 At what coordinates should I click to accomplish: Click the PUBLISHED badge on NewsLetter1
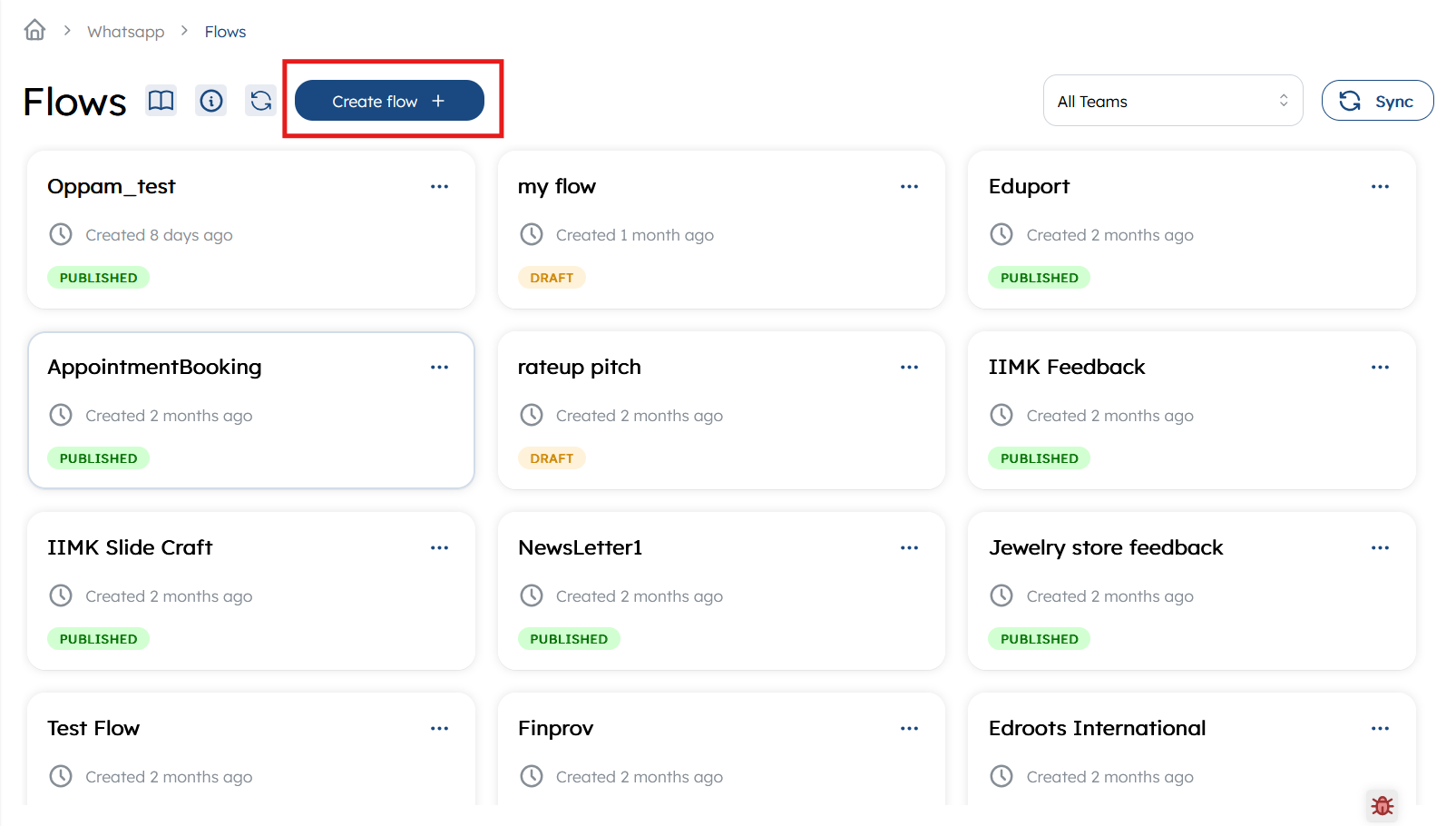click(x=569, y=639)
